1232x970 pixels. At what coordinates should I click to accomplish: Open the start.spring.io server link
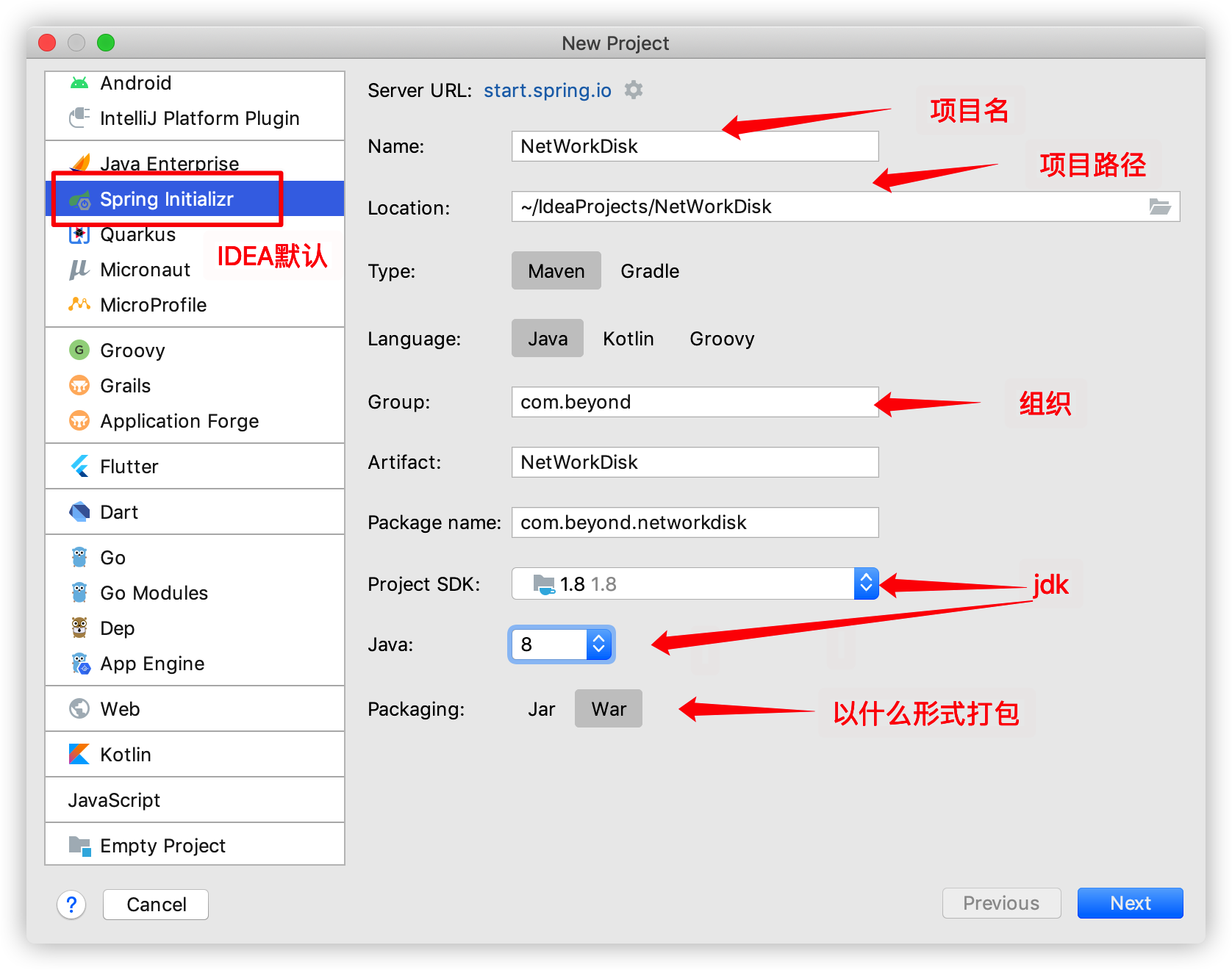pos(548,90)
